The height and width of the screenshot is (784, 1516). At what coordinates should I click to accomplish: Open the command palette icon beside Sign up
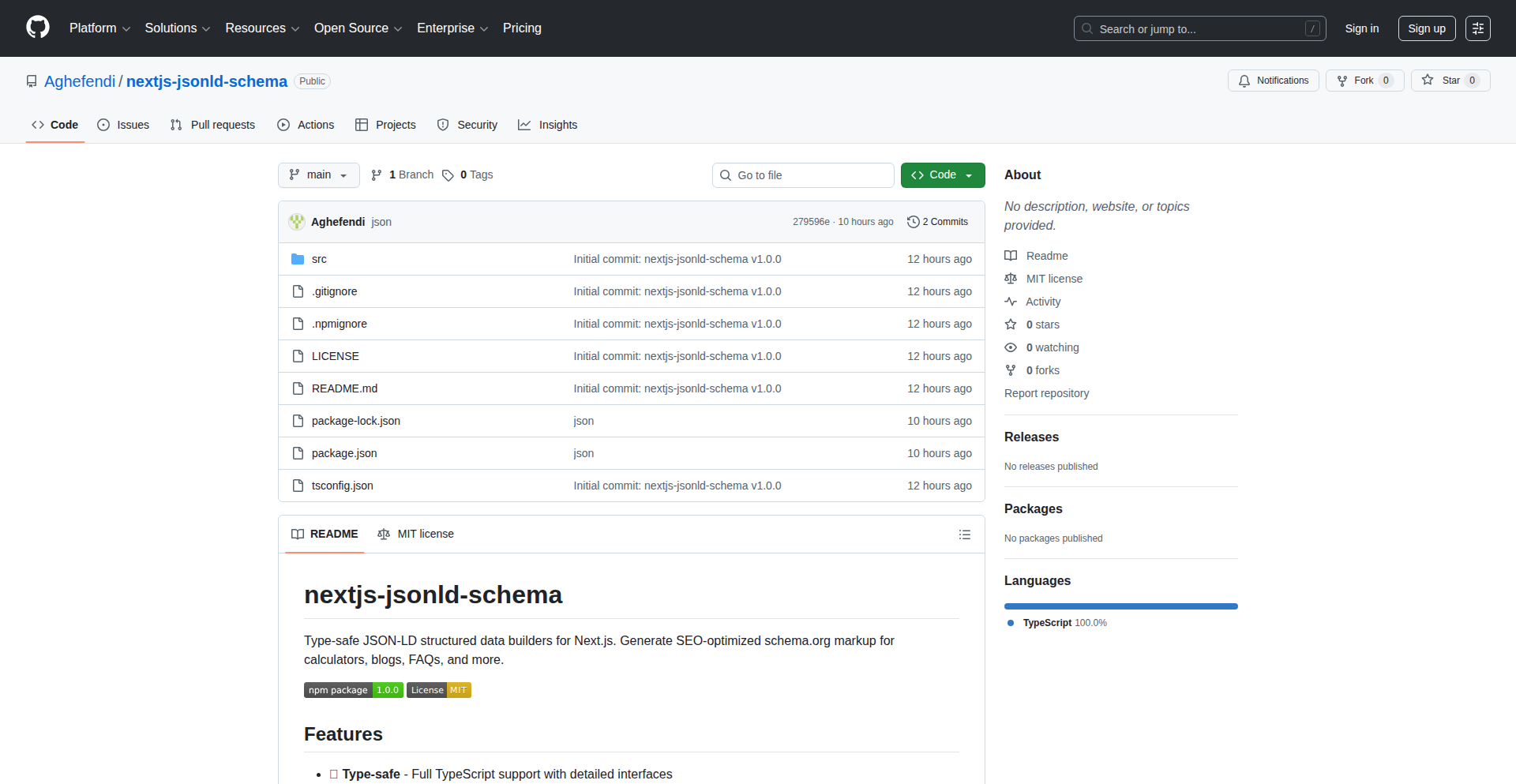click(1477, 28)
